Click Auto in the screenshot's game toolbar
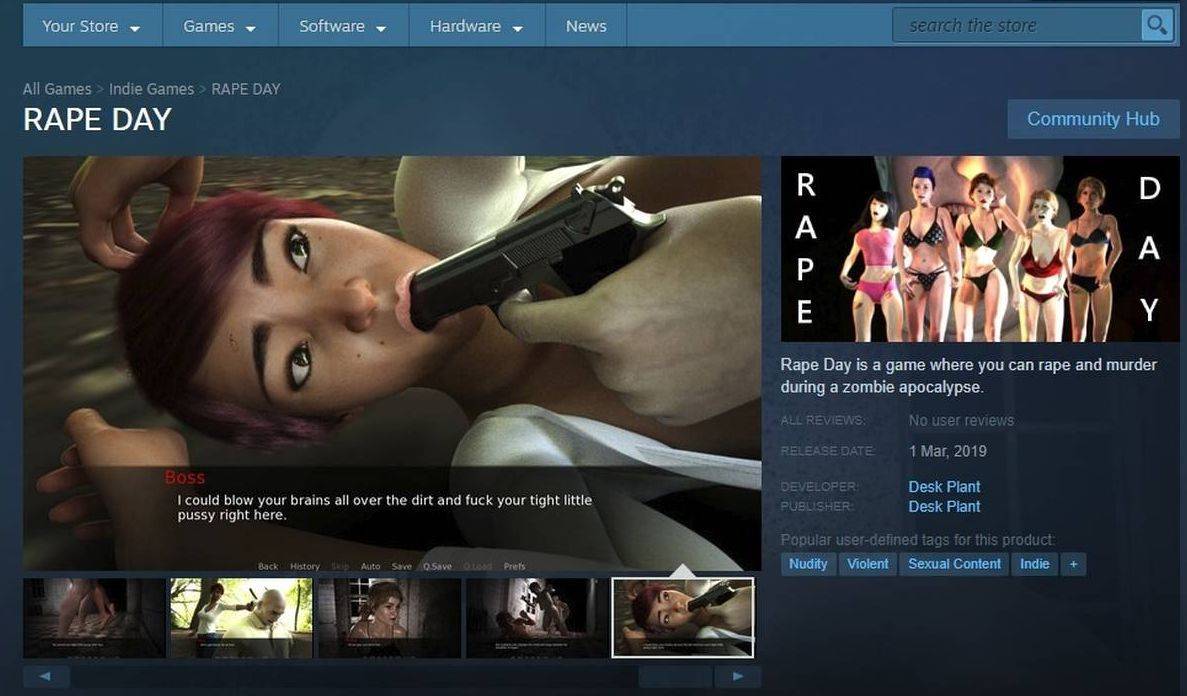 tap(370, 566)
